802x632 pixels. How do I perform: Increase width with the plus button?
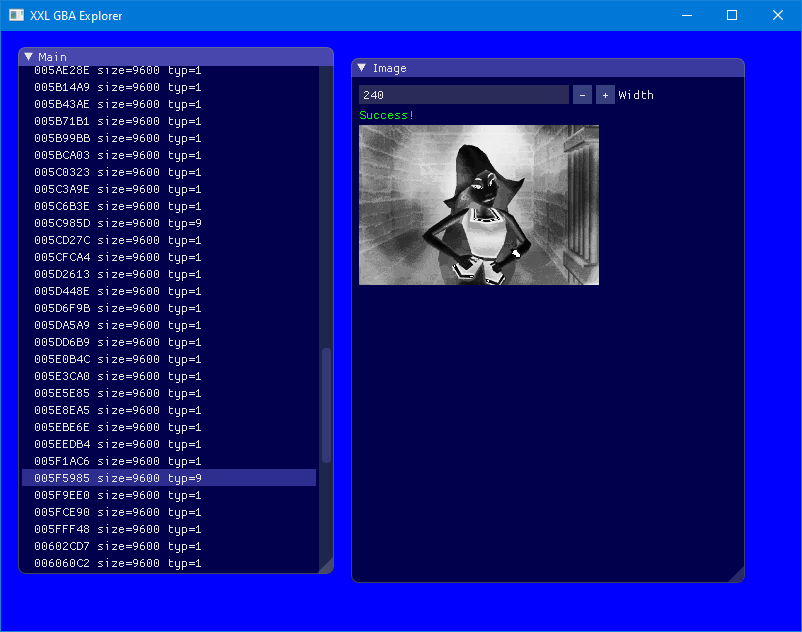click(605, 95)
